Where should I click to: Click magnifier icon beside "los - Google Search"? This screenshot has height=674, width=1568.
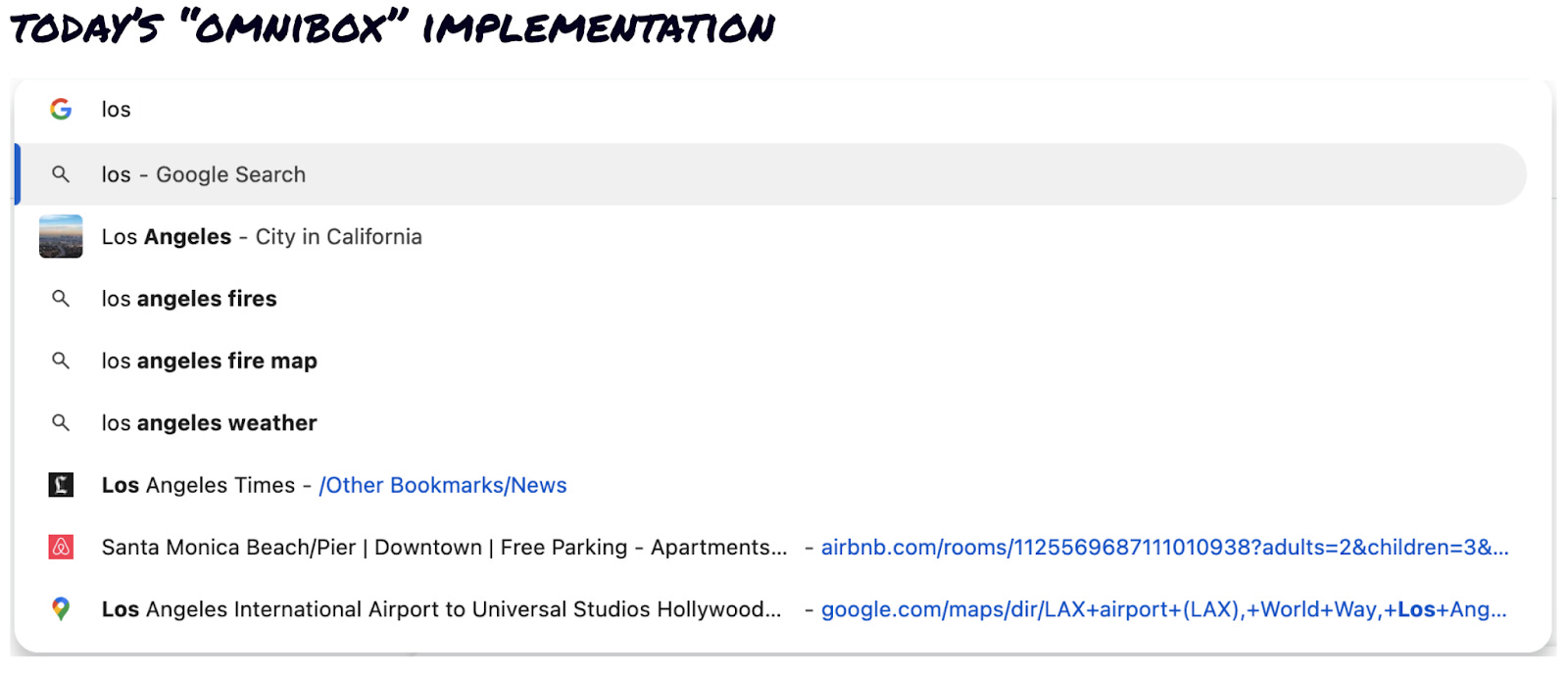pyautogui.click(x=61, y=174)
